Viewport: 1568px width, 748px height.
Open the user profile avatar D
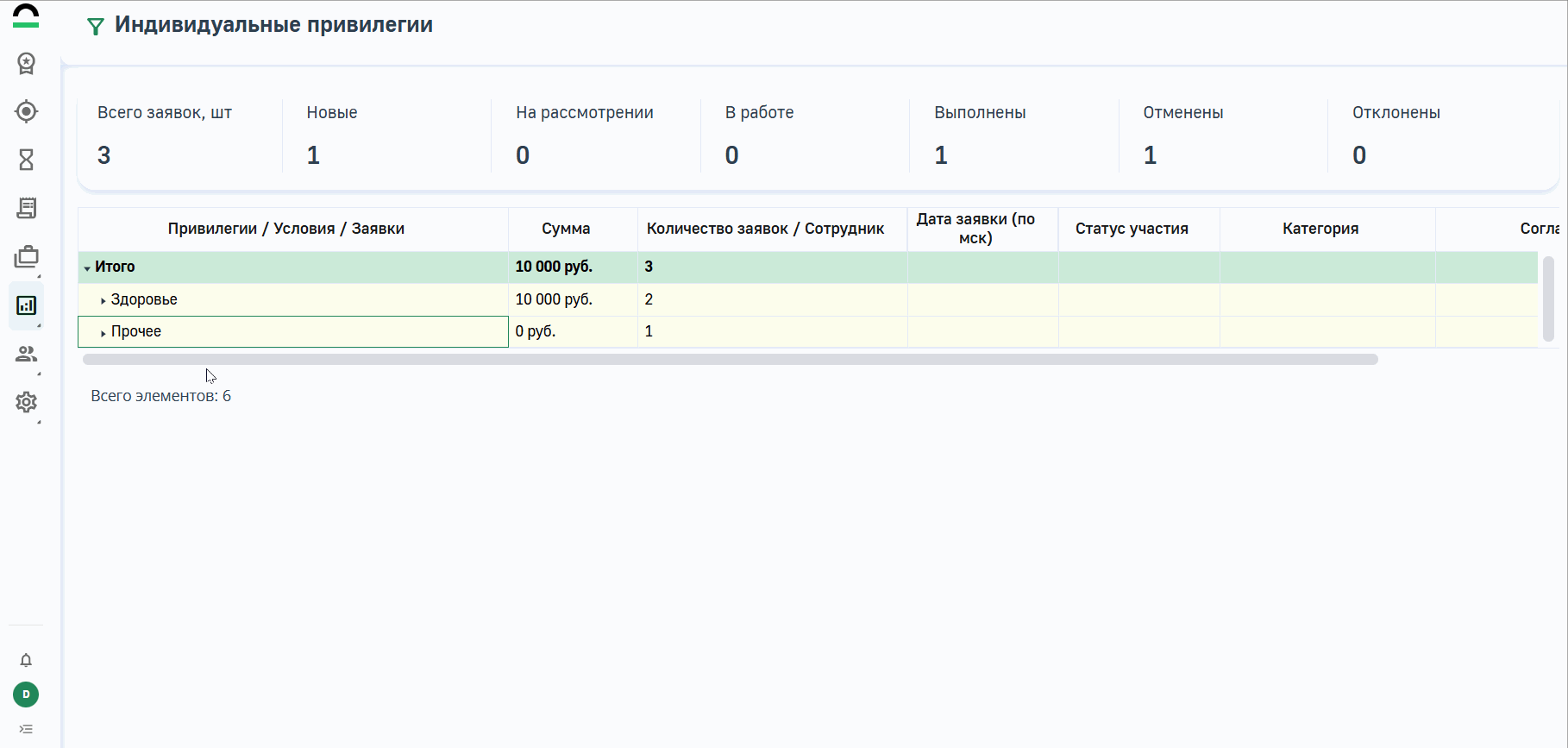pyautogui.click(x=26, y=695)
